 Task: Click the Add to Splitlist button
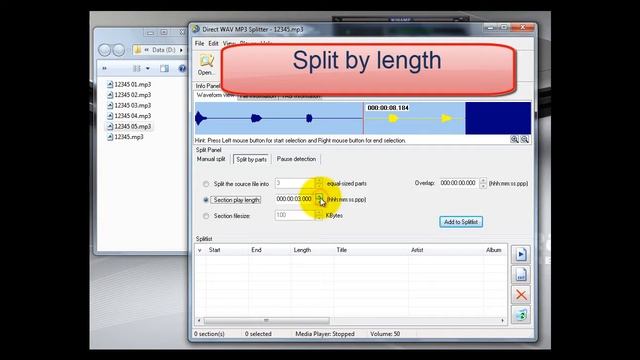(461, 222)
